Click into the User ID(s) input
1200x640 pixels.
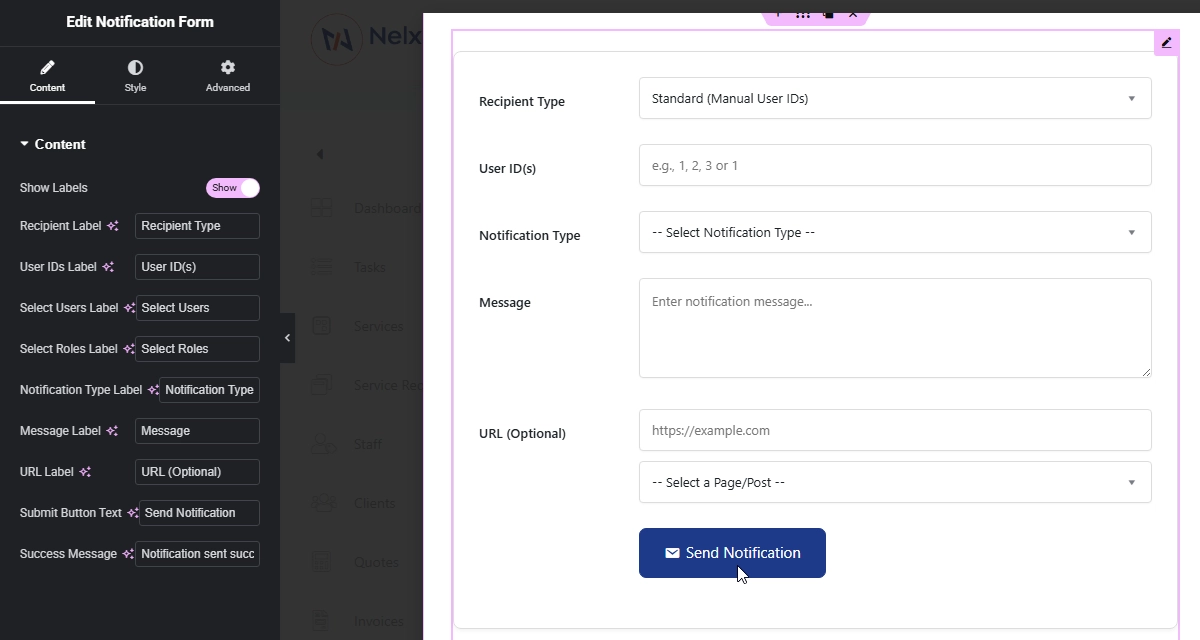[x=895, y=165]
